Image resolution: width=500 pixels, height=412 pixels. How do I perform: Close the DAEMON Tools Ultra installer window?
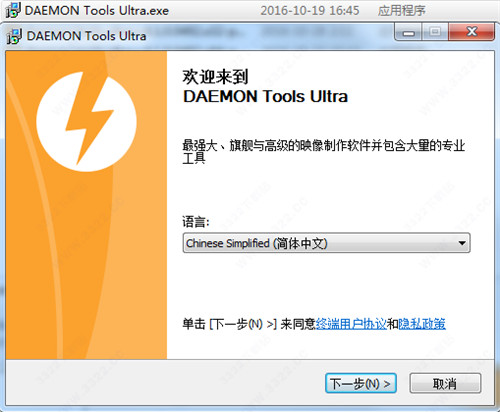click(x=471, y=32)
